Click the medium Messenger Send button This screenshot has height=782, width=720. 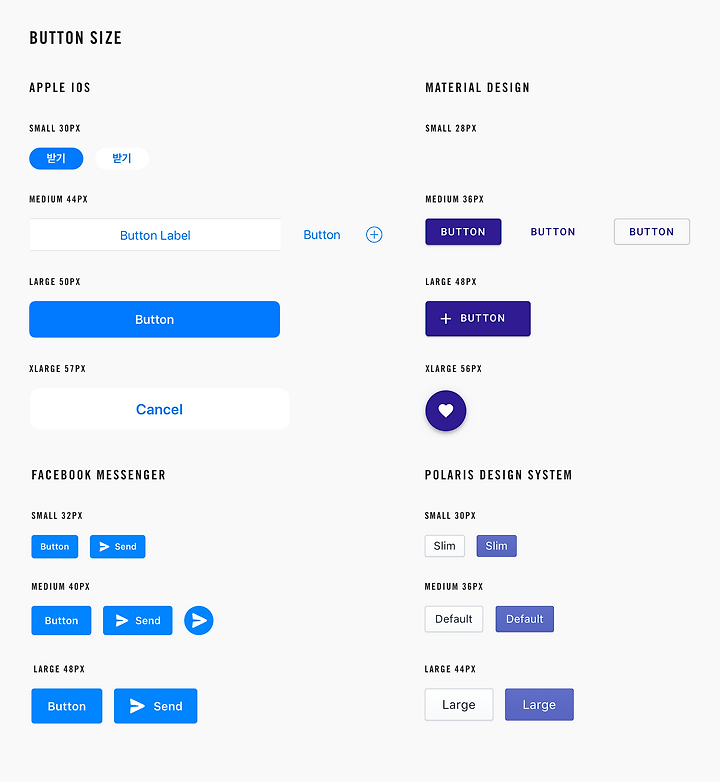pyautogui.click(x=138, y=621)
